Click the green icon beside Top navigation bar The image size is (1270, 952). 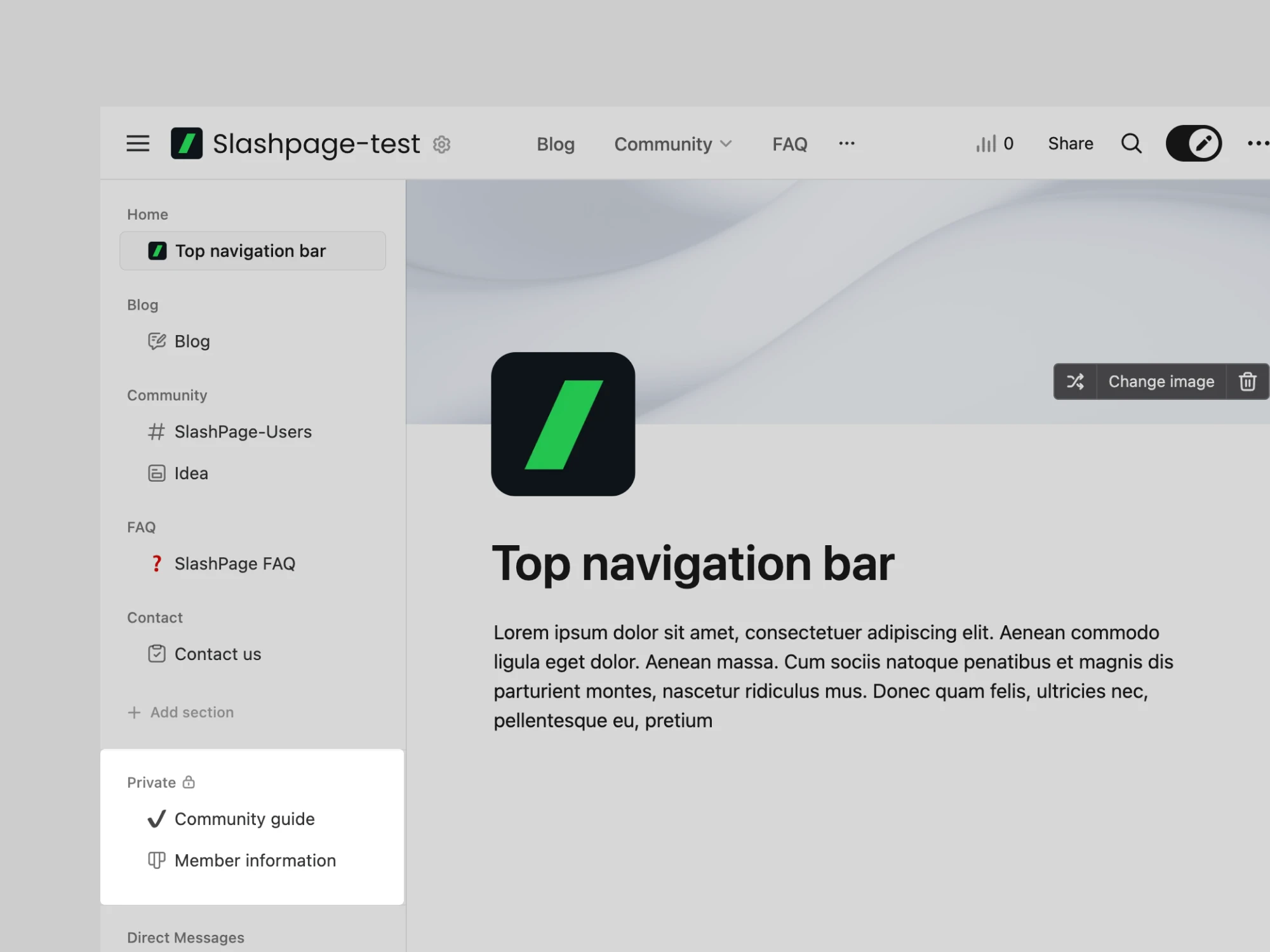tap(157, 251)
